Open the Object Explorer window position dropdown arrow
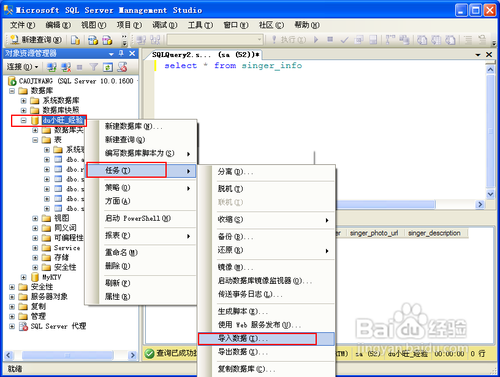Screen dimensions: 500x377 pyautogui.click(x=111, y=54)
